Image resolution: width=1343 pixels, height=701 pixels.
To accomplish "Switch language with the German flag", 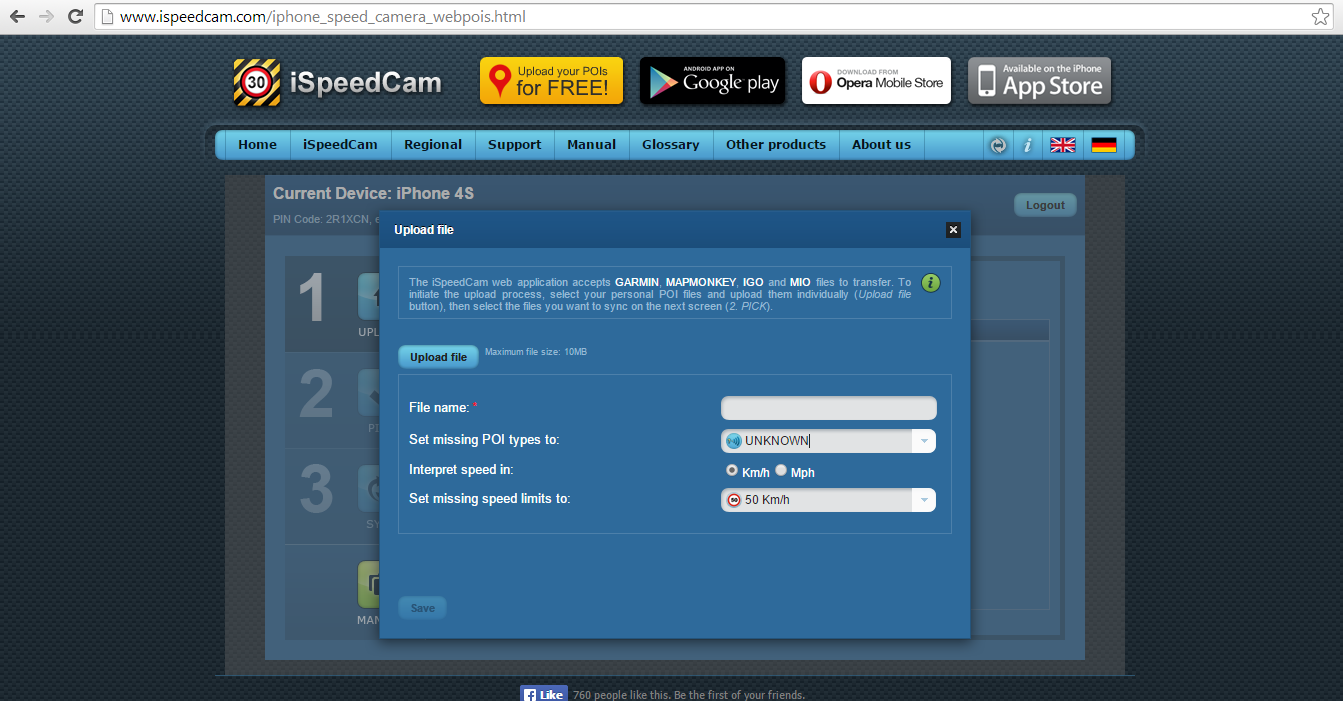I will pos(1104,145).
